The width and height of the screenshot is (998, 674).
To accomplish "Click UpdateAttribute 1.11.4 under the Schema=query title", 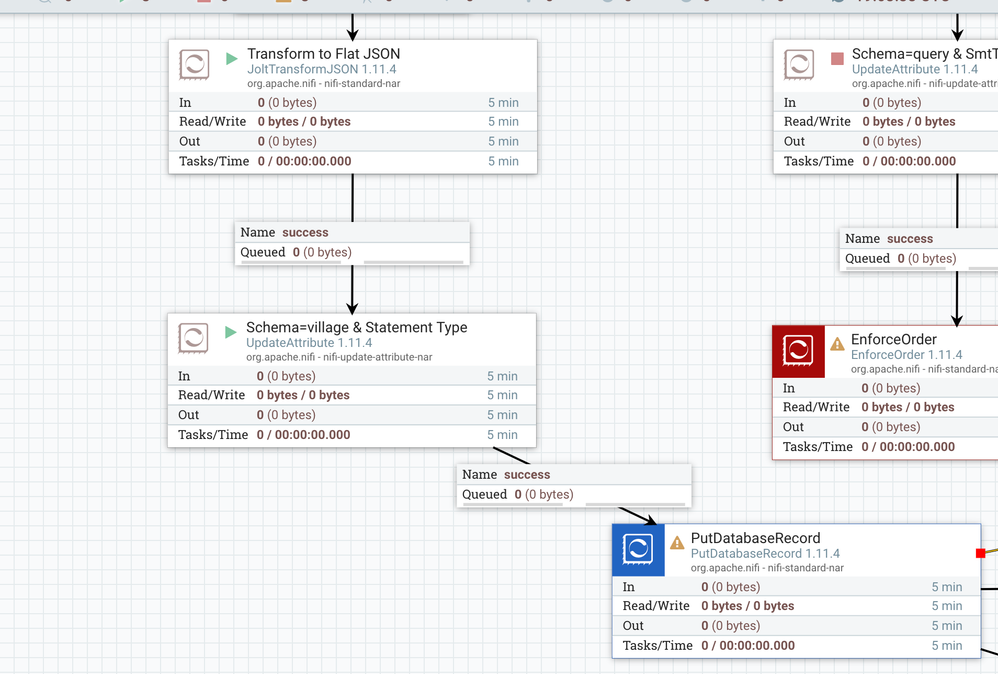I will tap(915, 69).
